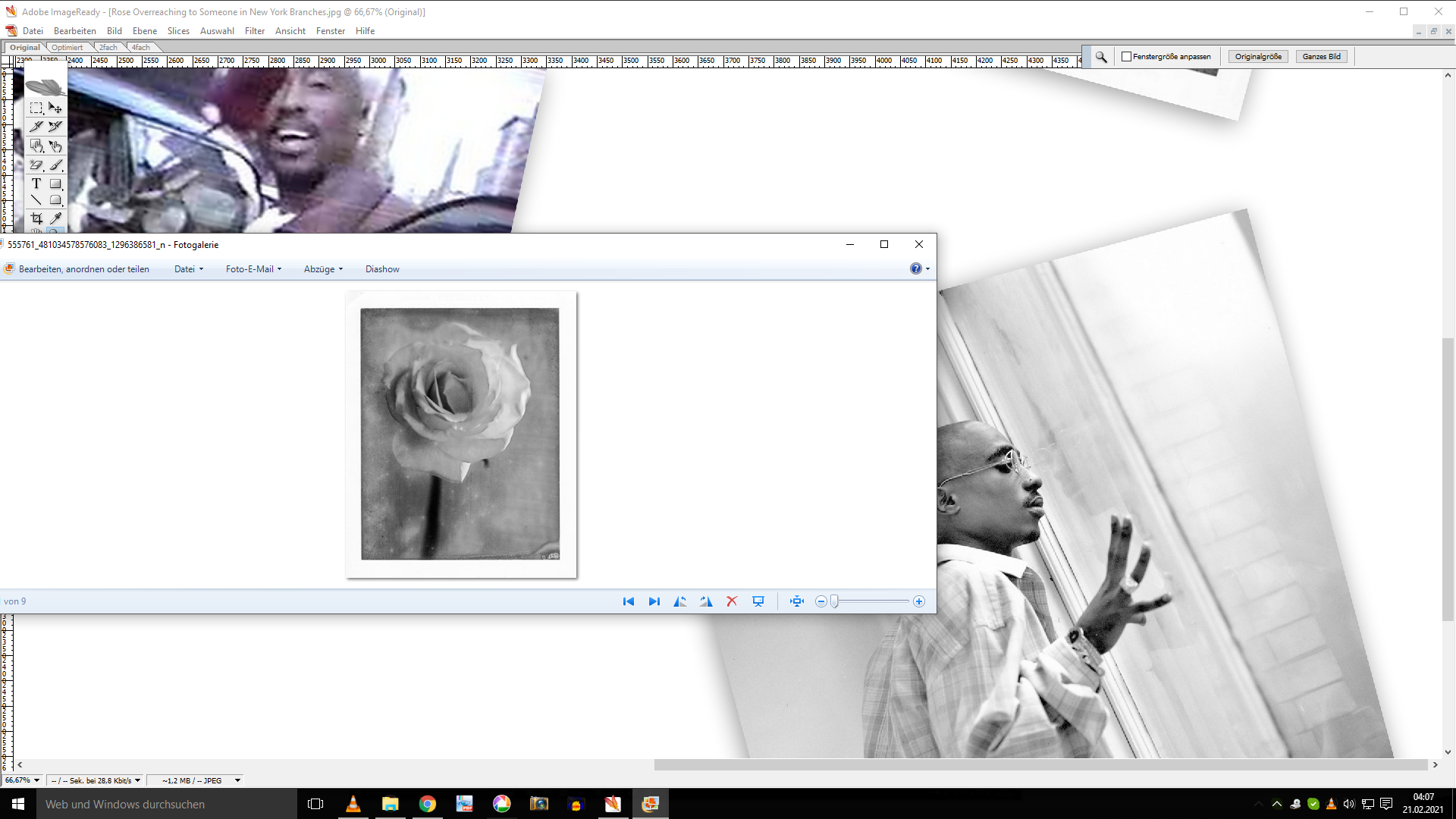The image size is (1456, 819).
Task: Switch to the 2fach tab
Action: tap(108, 47)
